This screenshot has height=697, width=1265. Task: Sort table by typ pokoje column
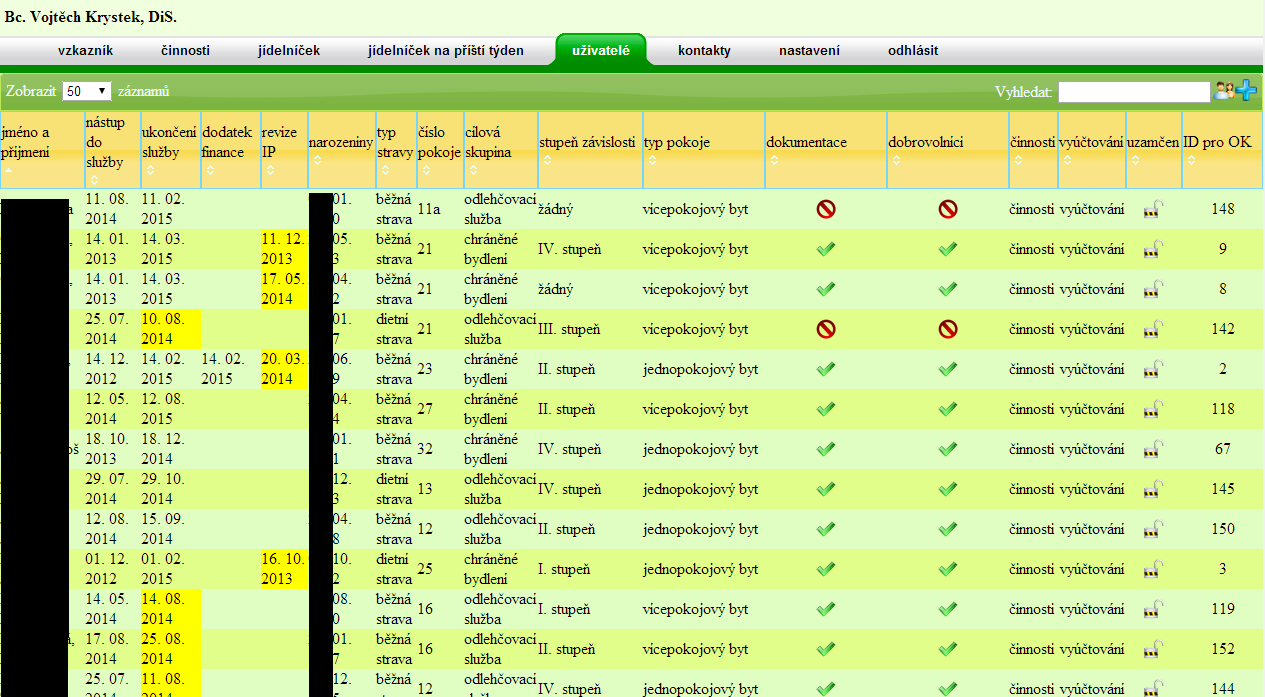click(x=702, y=150)
